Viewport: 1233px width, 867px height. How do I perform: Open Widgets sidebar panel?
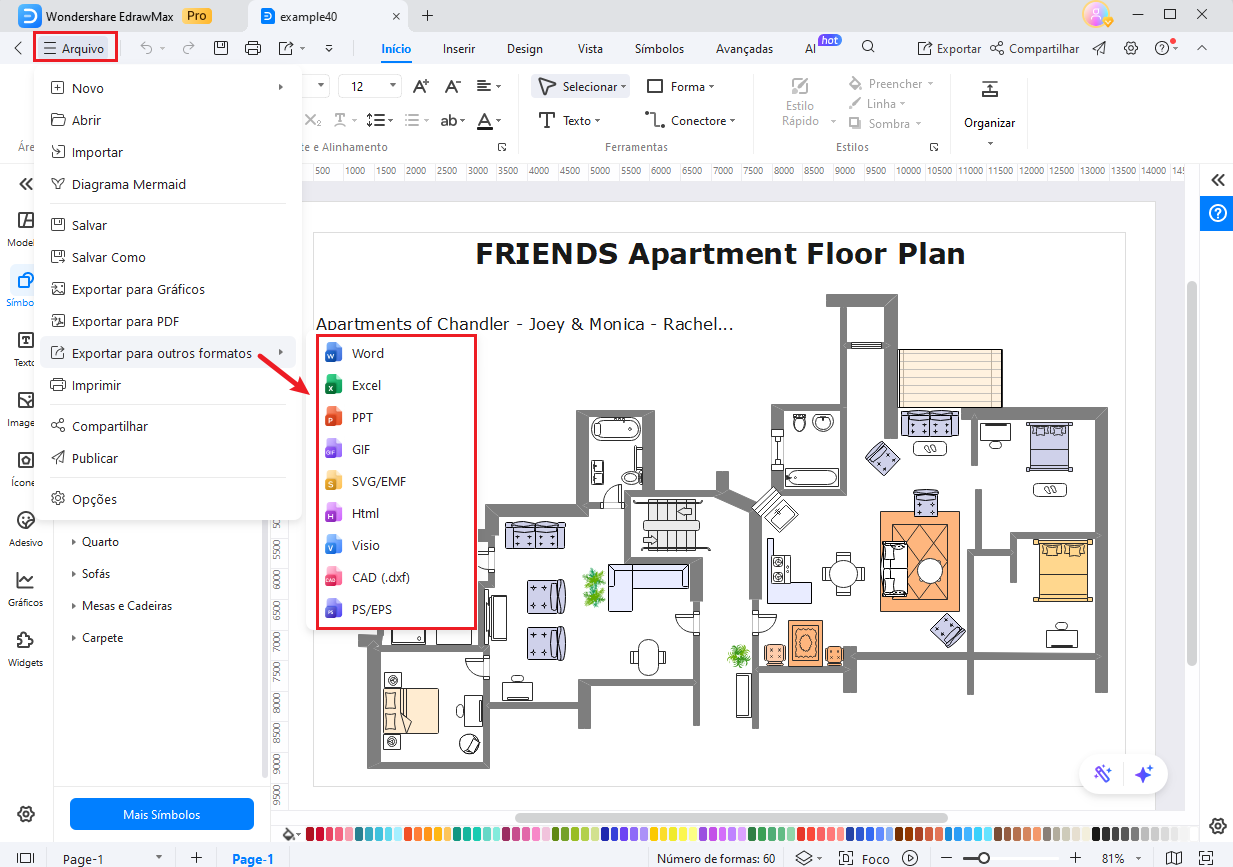[26, 649]
